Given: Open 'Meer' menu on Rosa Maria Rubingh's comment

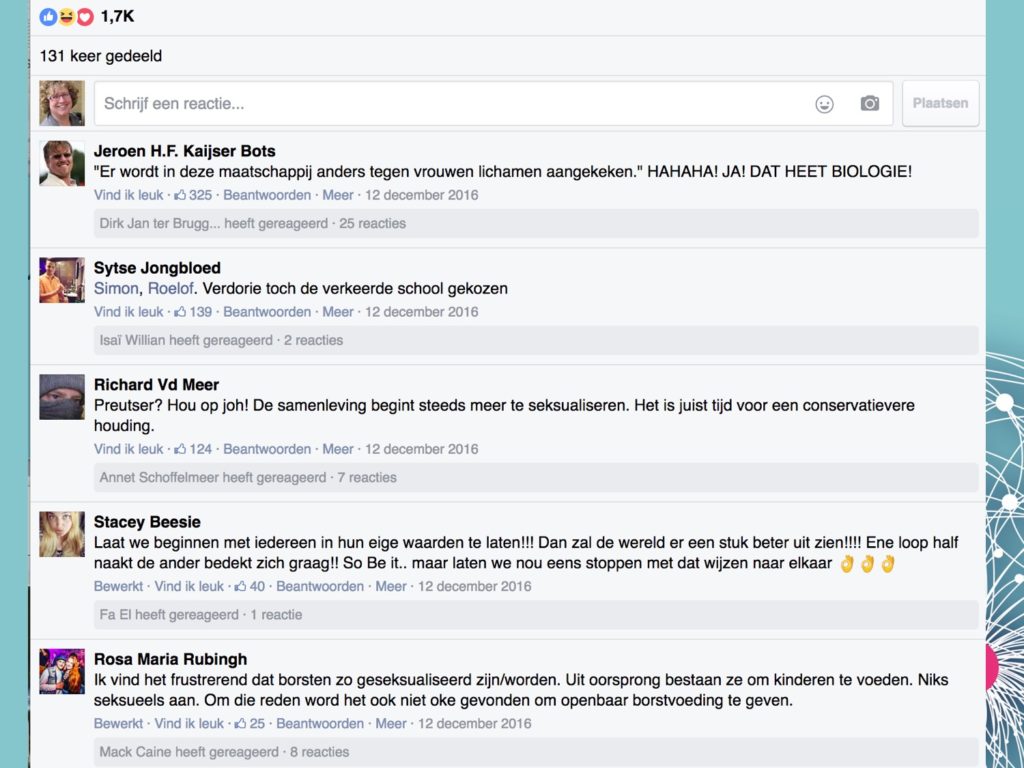Looking at the screenshot, I should [391, 723].
